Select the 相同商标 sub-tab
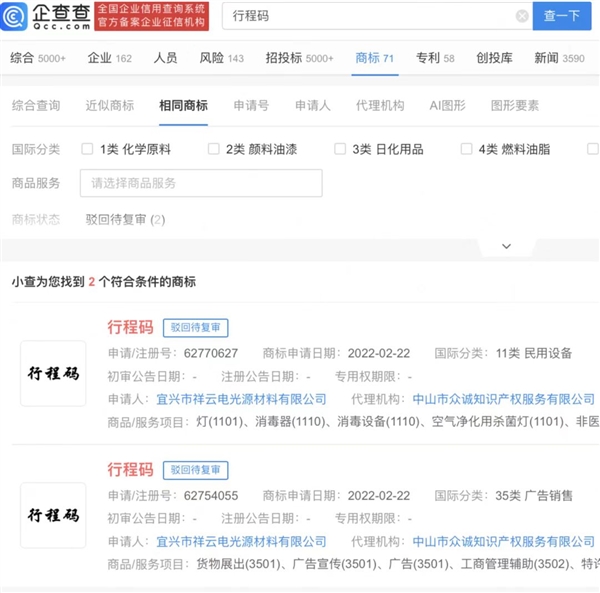Screen dimensions: 600x593 [x=183, y=106]
